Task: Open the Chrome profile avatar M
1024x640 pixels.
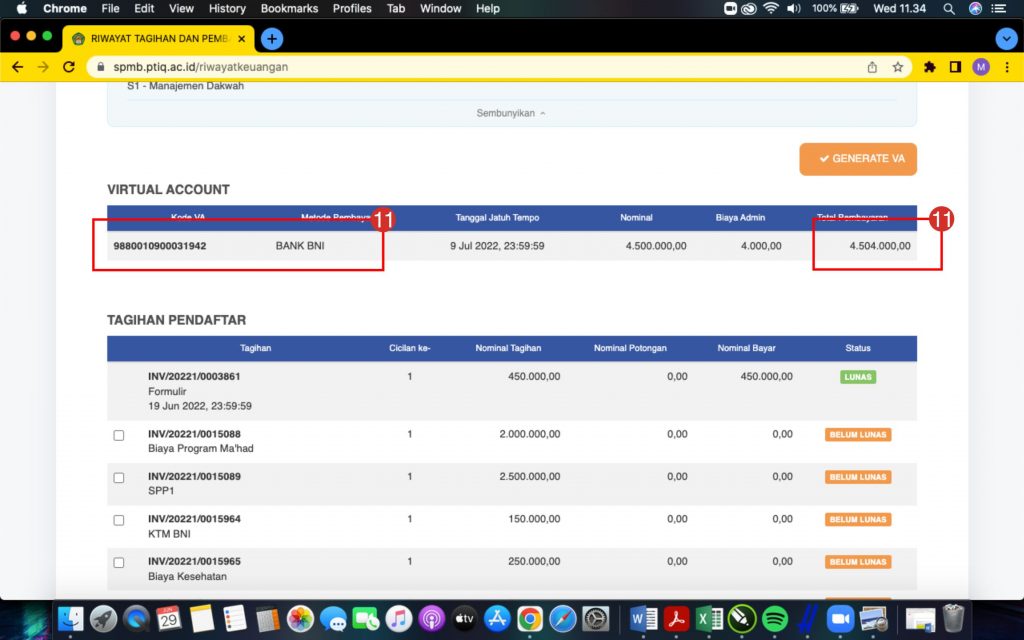Action: coord(980,67)
